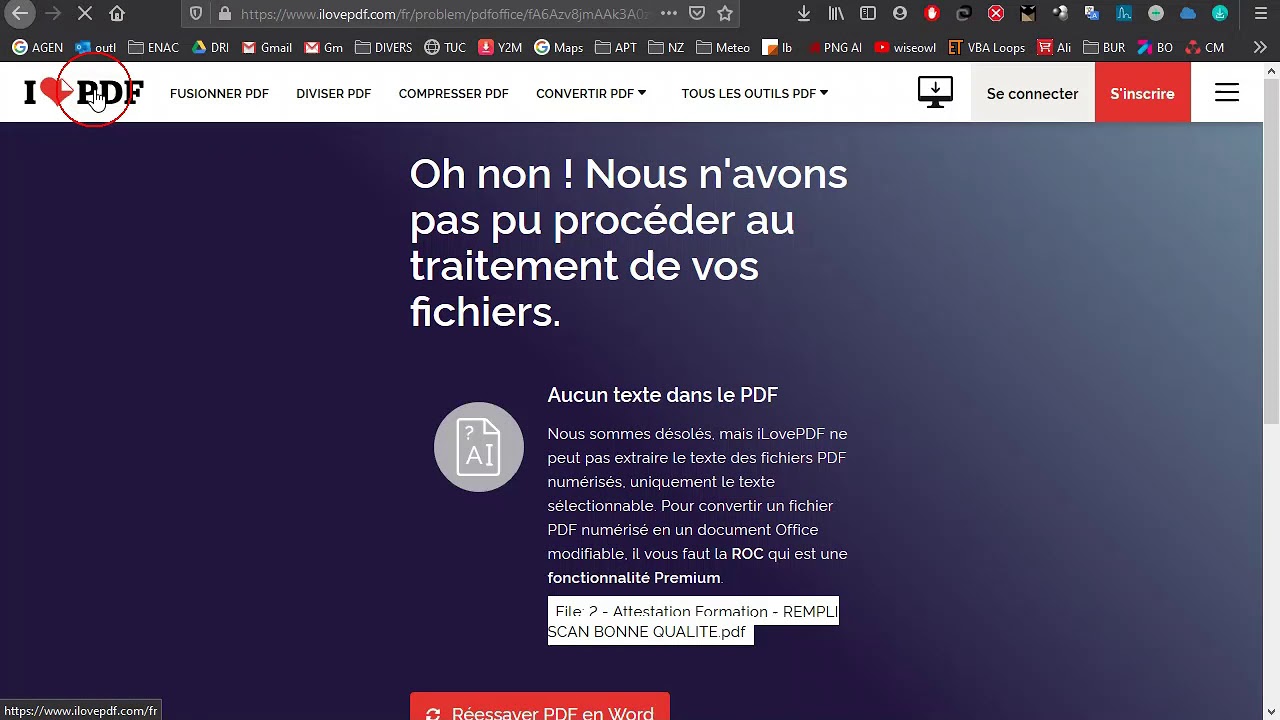Toggle the Firefox sidebar icon
Screen dimensions: 1280x720
(868, 14)
